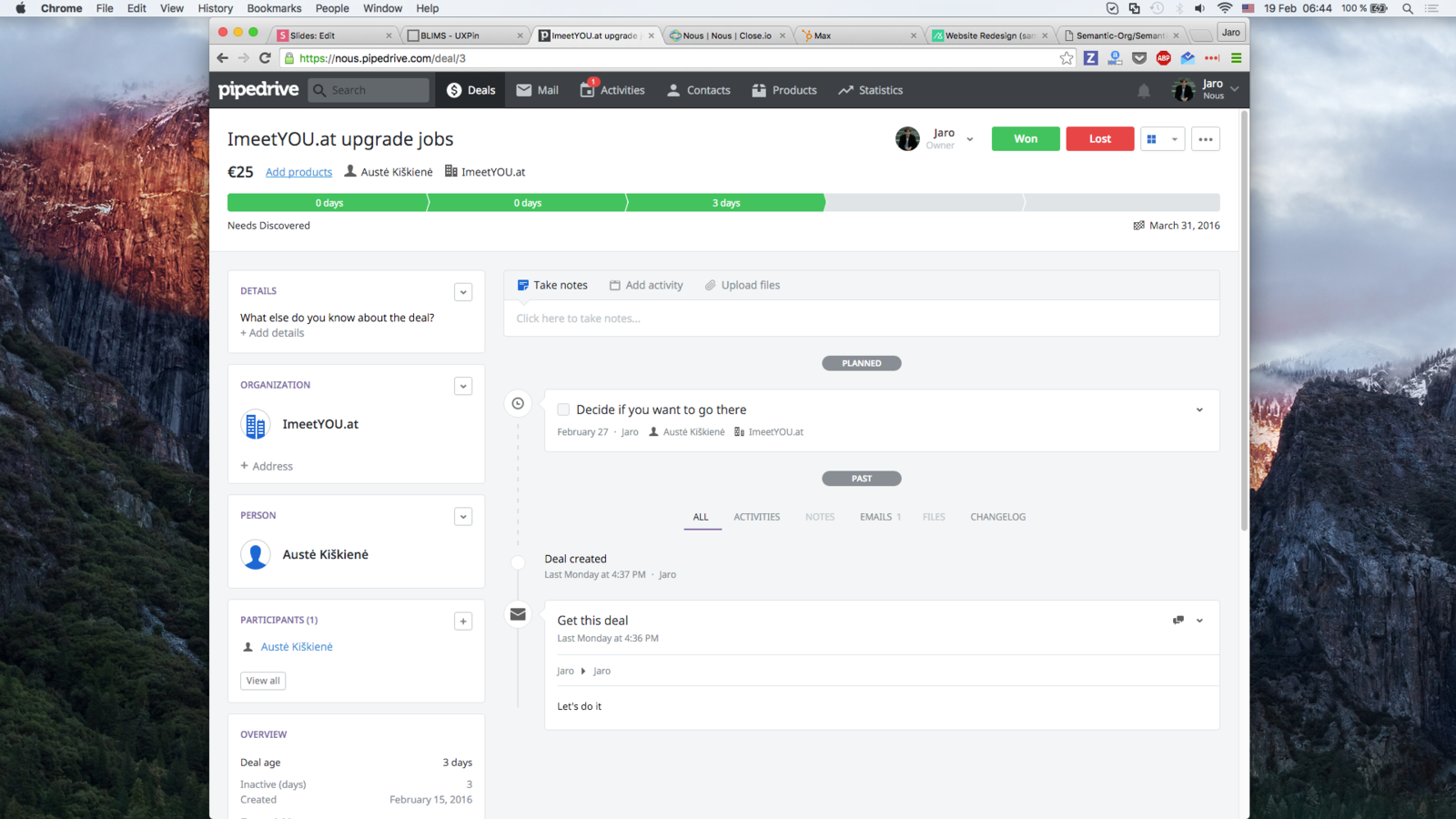Click the ImeetYOU.at organization building icon
Viewport: 1456px width, 819px height.
pos(256,425)
